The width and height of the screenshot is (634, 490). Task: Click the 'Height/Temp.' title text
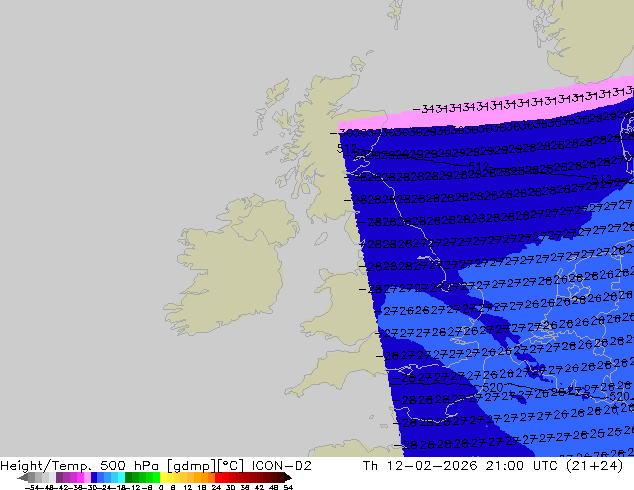pos(46,466)
